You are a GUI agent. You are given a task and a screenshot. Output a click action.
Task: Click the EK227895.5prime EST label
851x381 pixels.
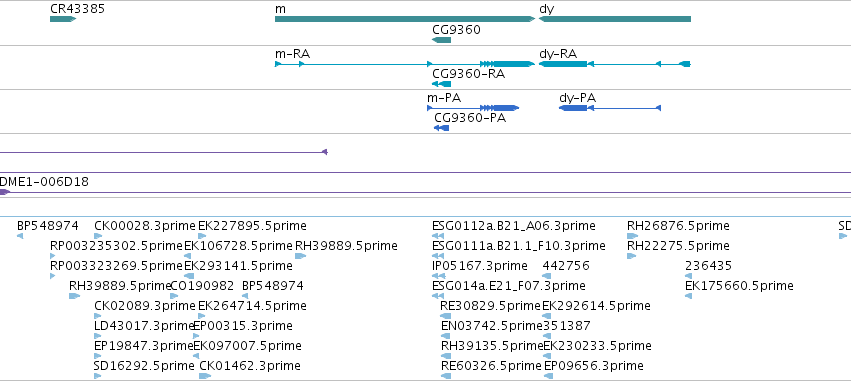tap(252, 225)
